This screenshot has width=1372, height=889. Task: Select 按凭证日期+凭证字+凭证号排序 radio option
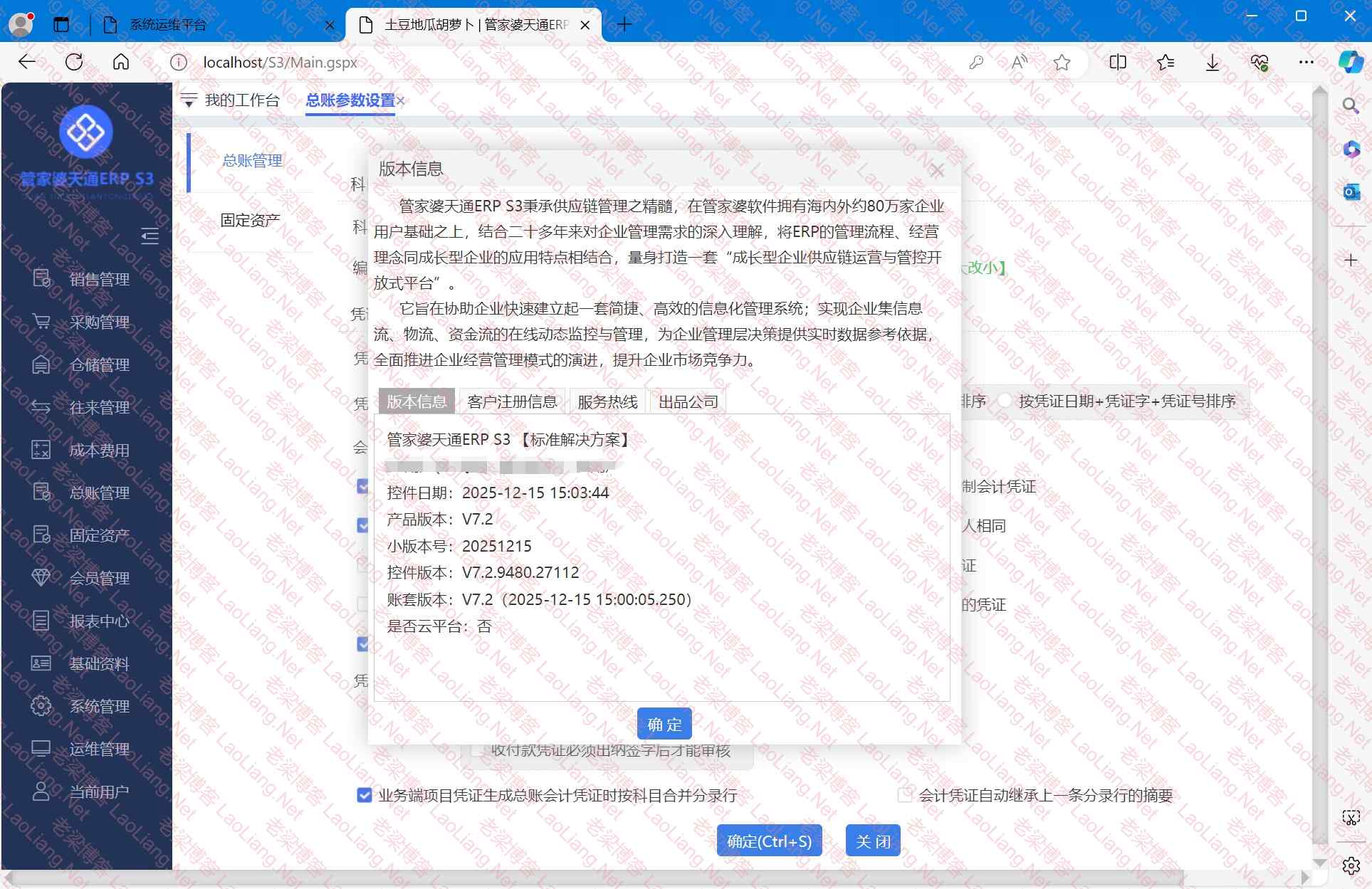click(1004, 401)
